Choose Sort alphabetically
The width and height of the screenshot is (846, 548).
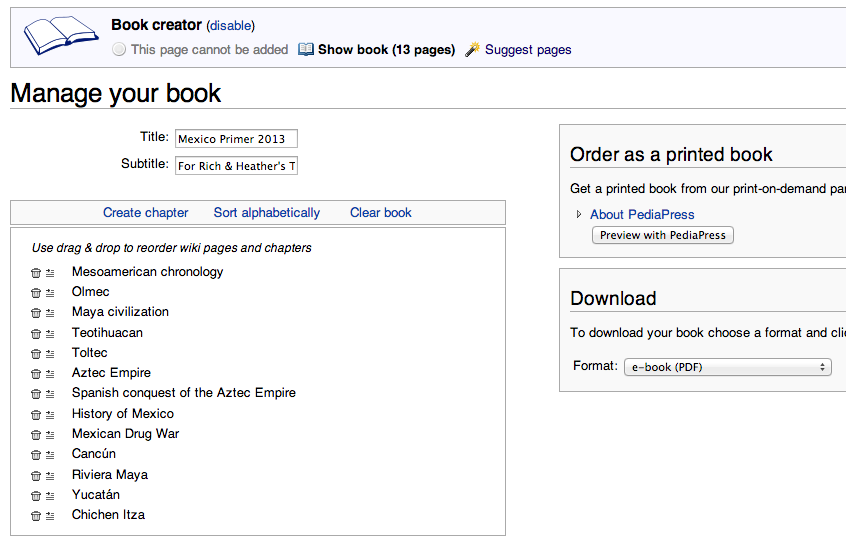[x=267, y=213]
